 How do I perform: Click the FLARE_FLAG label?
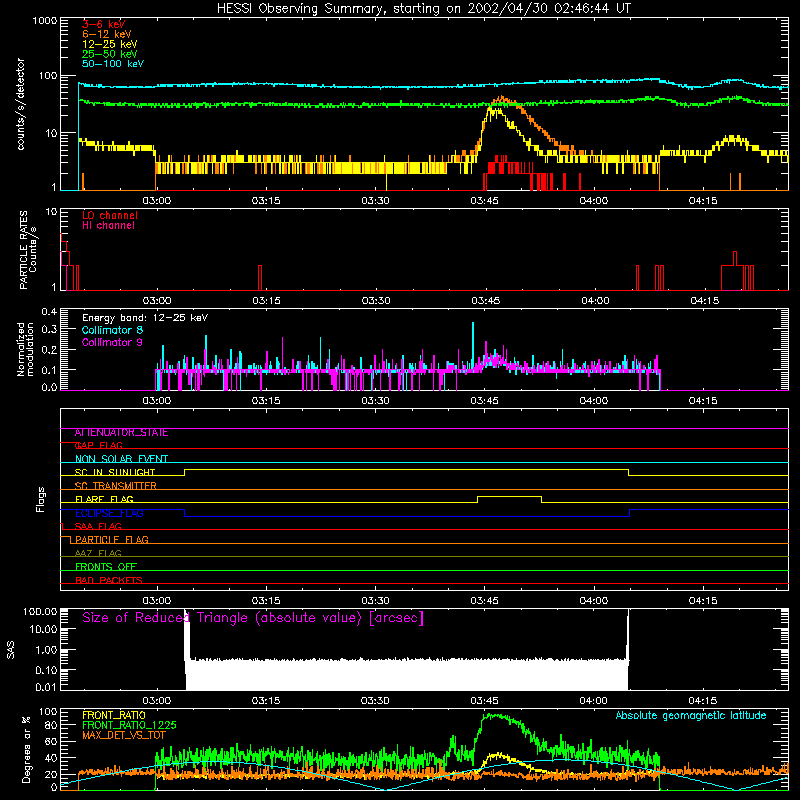(104, 499)
